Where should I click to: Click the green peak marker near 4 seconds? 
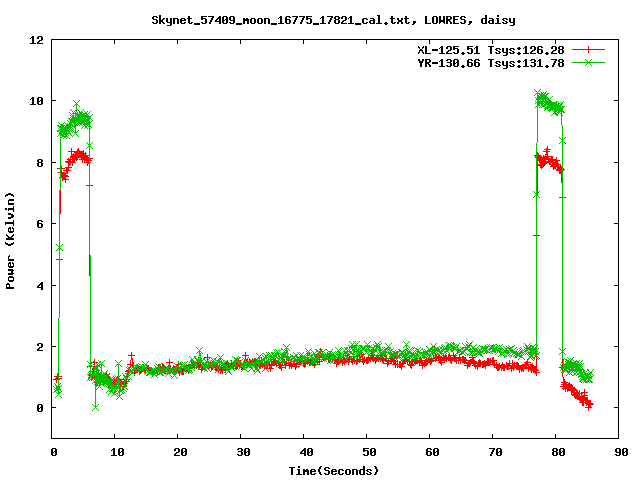point(77,103)
